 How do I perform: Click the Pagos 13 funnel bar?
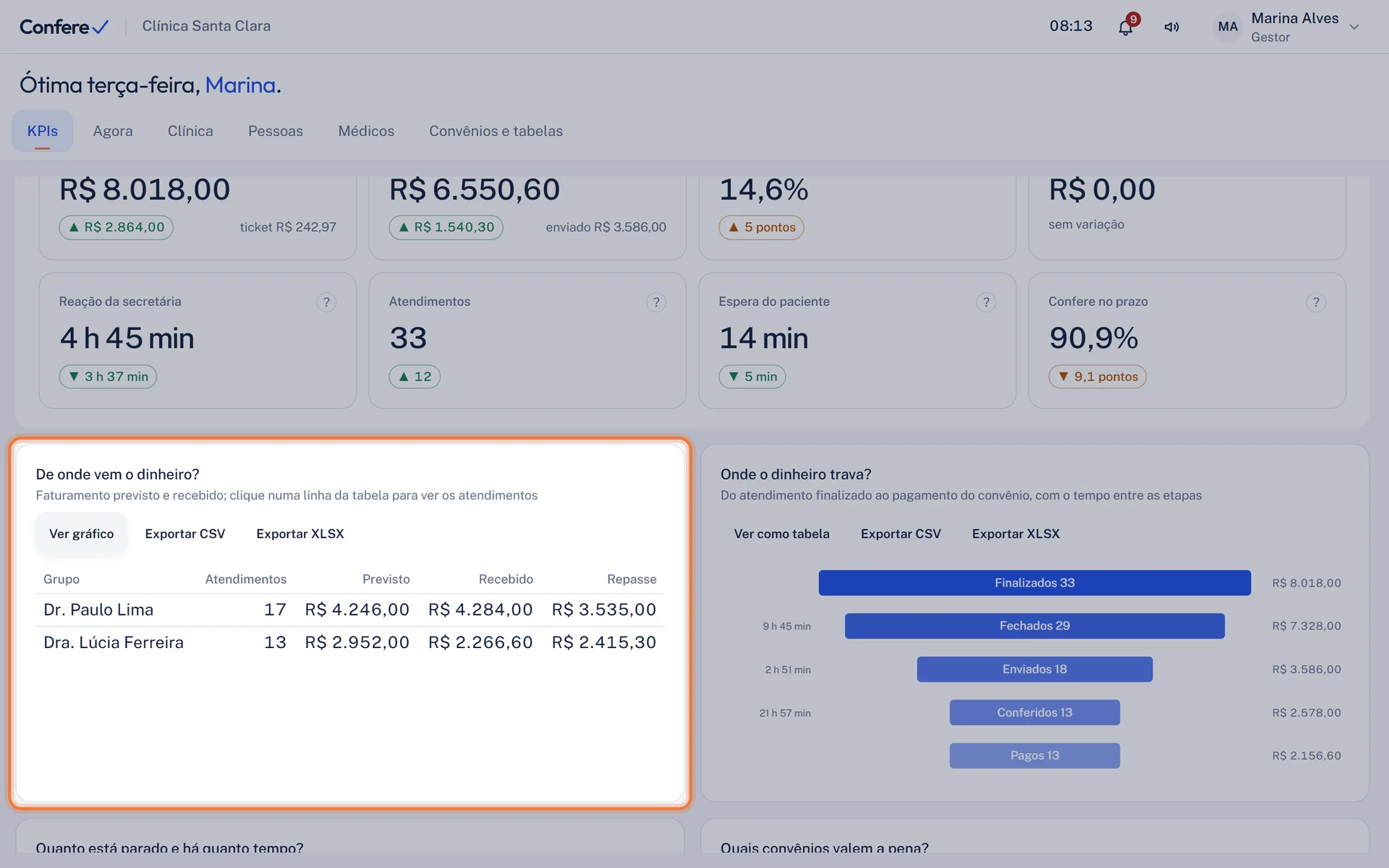(x=1035, y=755)
